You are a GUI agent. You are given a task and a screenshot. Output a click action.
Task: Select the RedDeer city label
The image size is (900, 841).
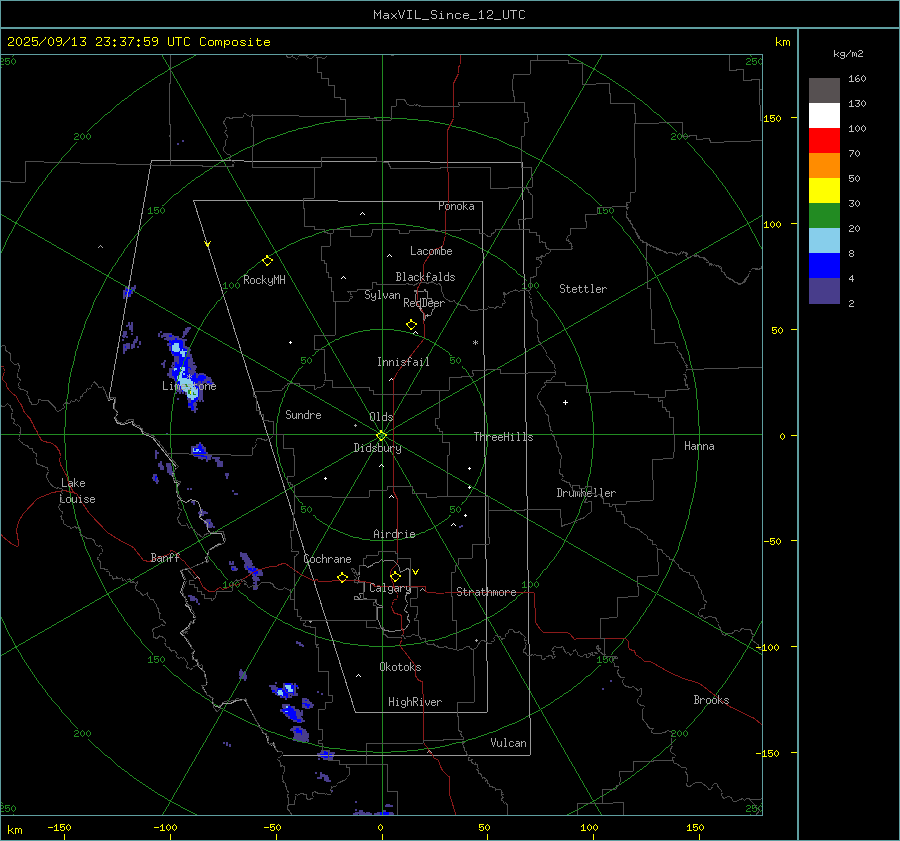(424, 303)
